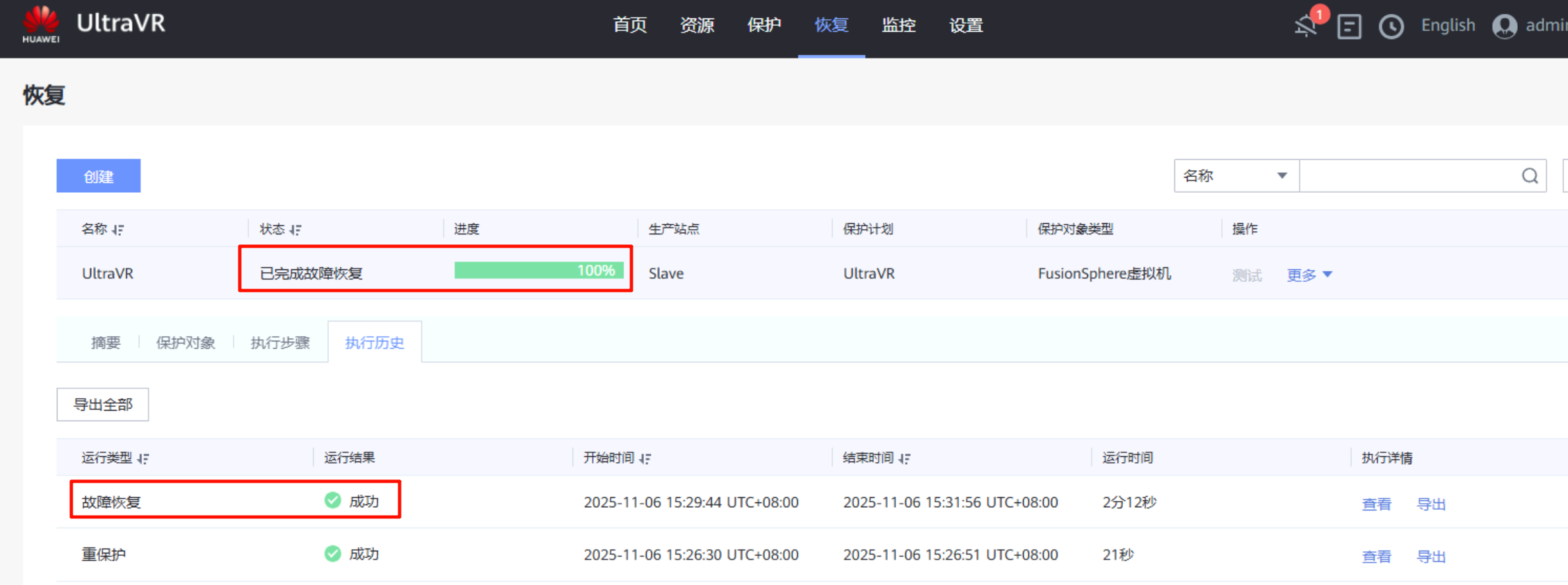This screenshot has width=1568, height=585.
Task: Click the 100% green progress bar
Action: pyautogui.click(x=538, y=271)
